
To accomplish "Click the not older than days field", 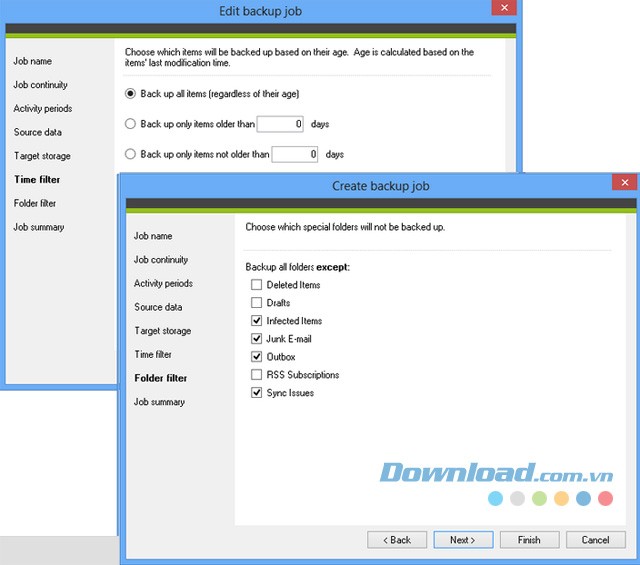I will coord(295,154).
